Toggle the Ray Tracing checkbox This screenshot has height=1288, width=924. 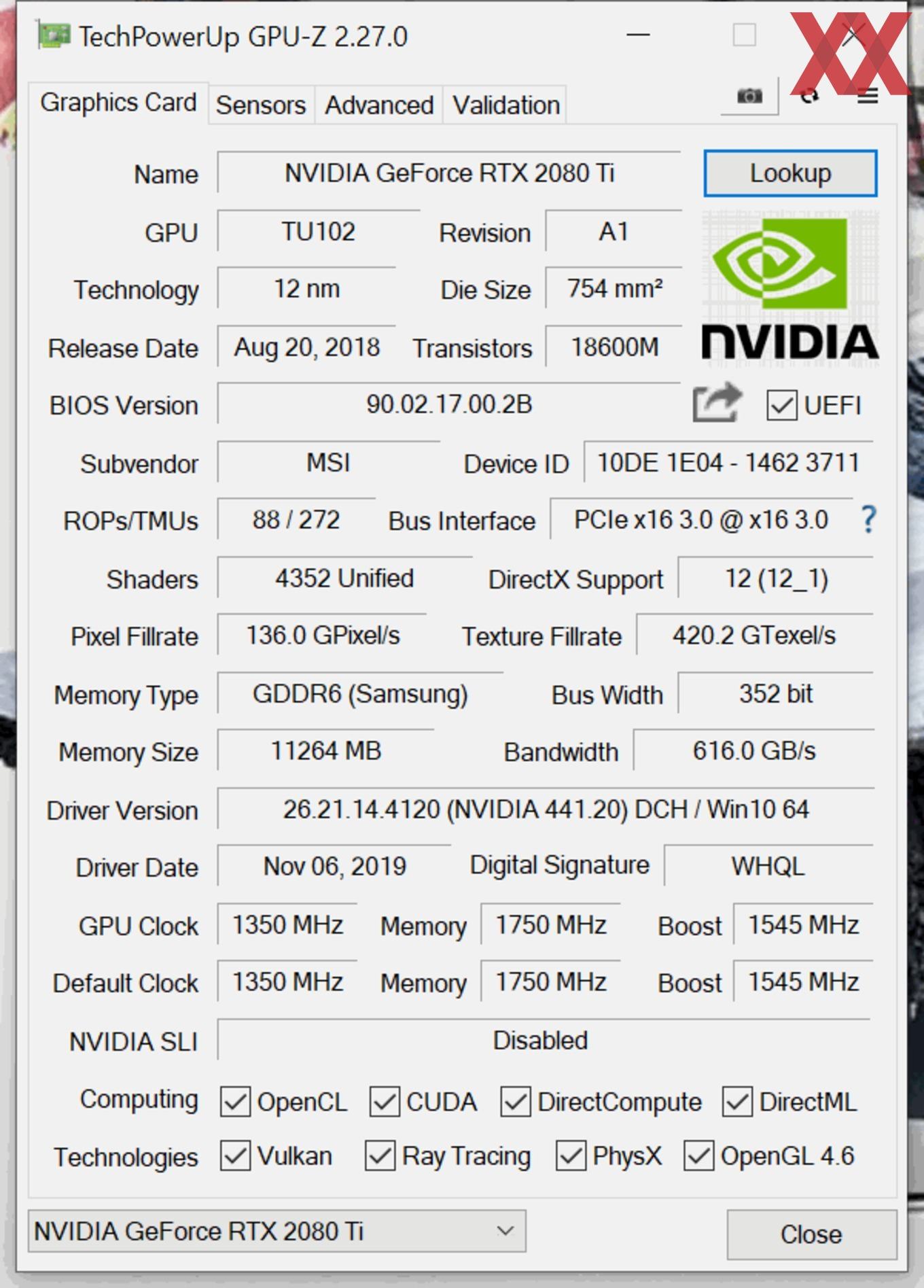coord(380,1156)
